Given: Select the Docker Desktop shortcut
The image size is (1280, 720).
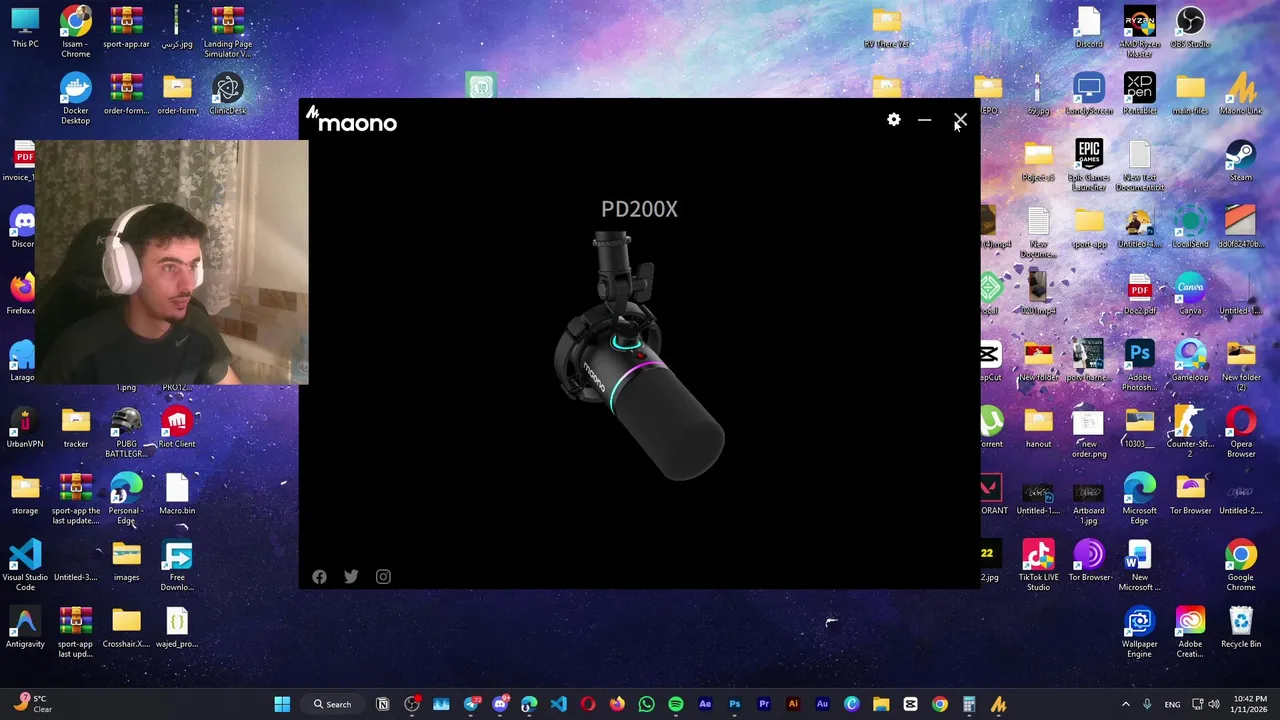Looking at the screenshot, I should click(x=75, y=98).
